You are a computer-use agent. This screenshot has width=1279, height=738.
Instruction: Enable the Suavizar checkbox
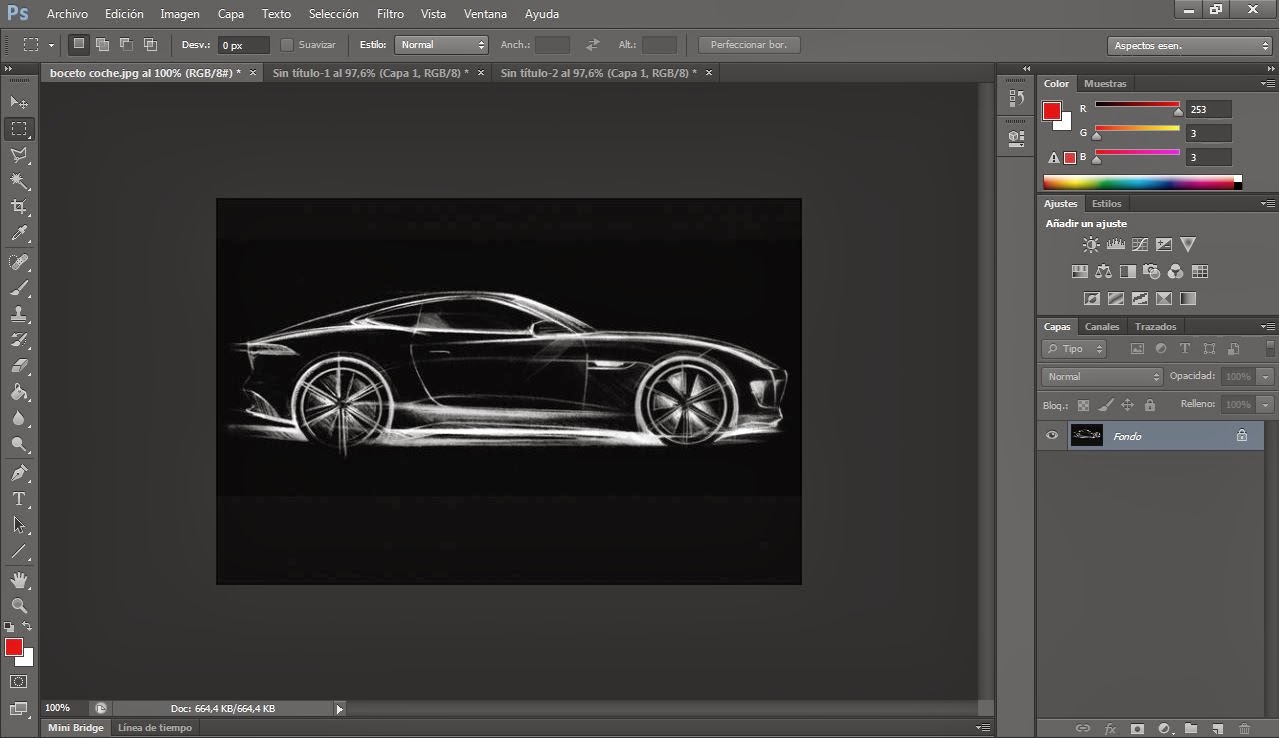[x=287, y=45]
